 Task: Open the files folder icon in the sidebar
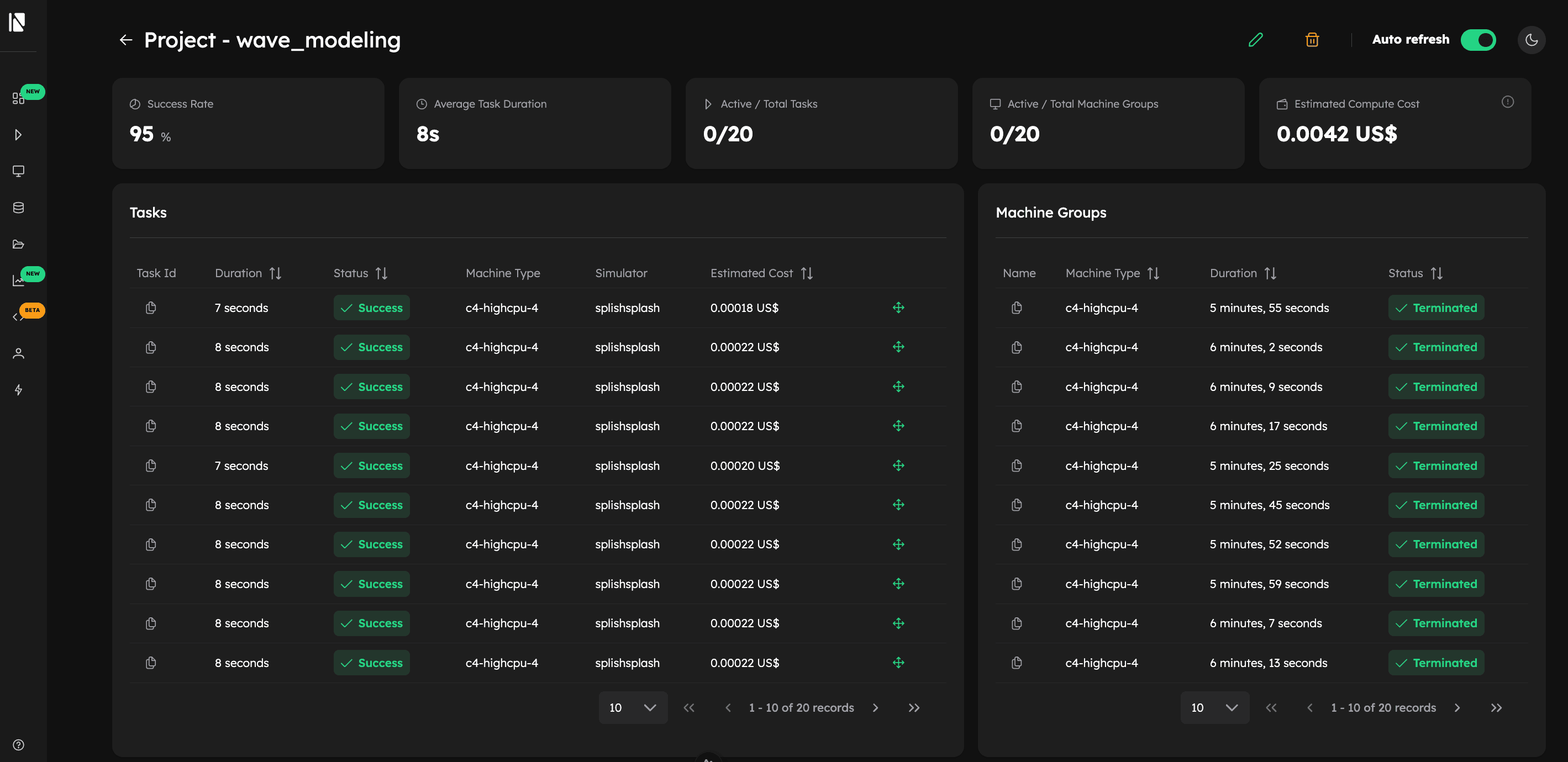(18, 244)
